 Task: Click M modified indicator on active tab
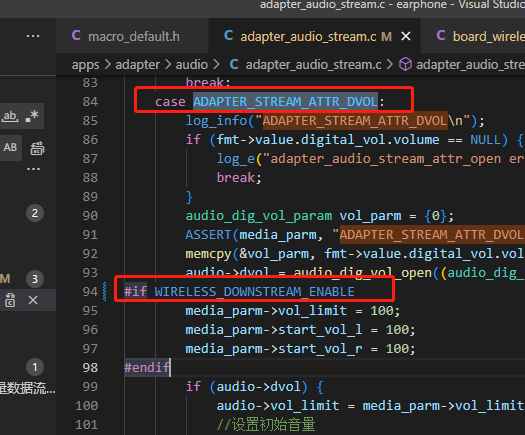(386, 36)
